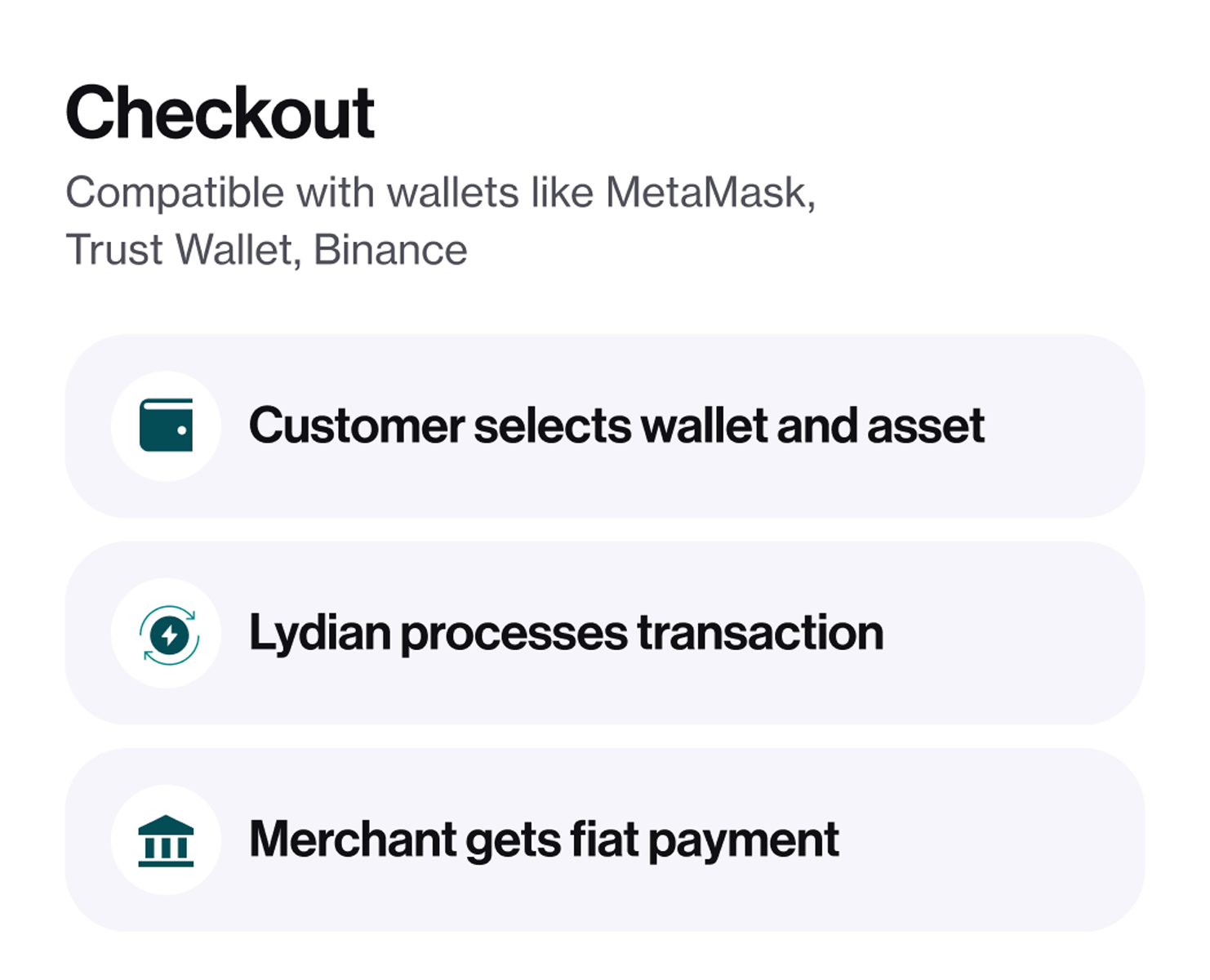Click the bank building icon
This screenshot has width=1210, height=980.
(x=166, y=840)
